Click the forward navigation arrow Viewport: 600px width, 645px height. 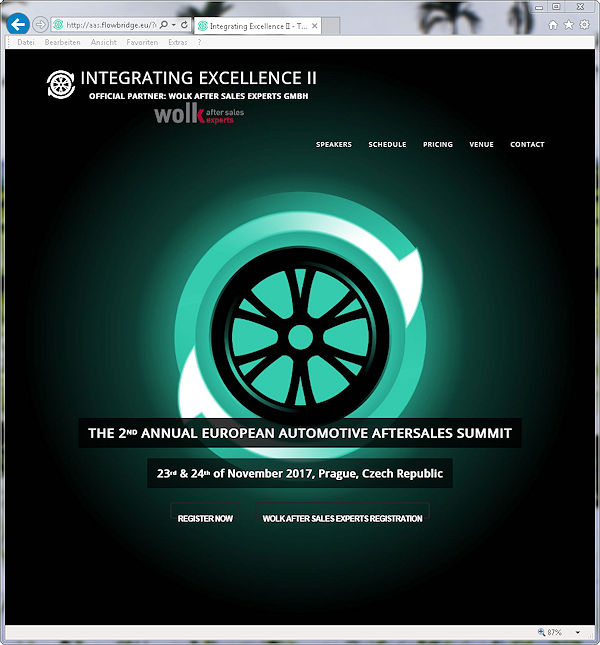40,25
